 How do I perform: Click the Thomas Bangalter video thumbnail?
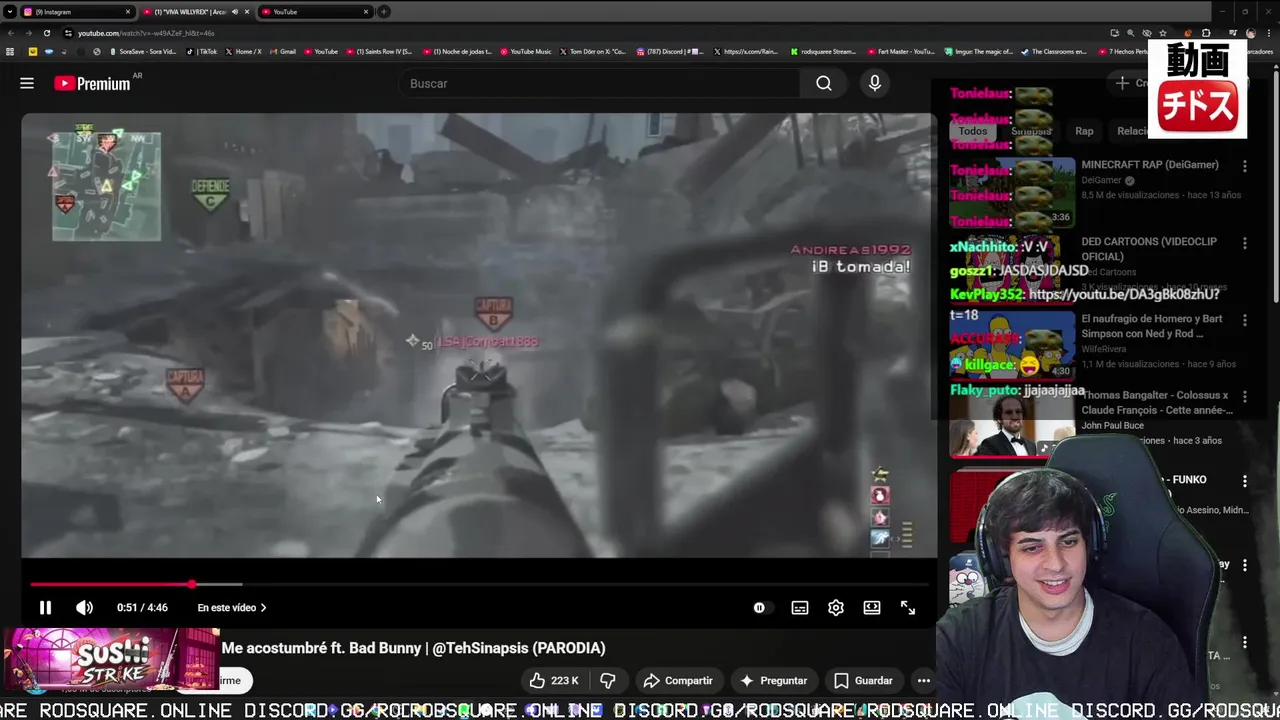pos(1012,423)
